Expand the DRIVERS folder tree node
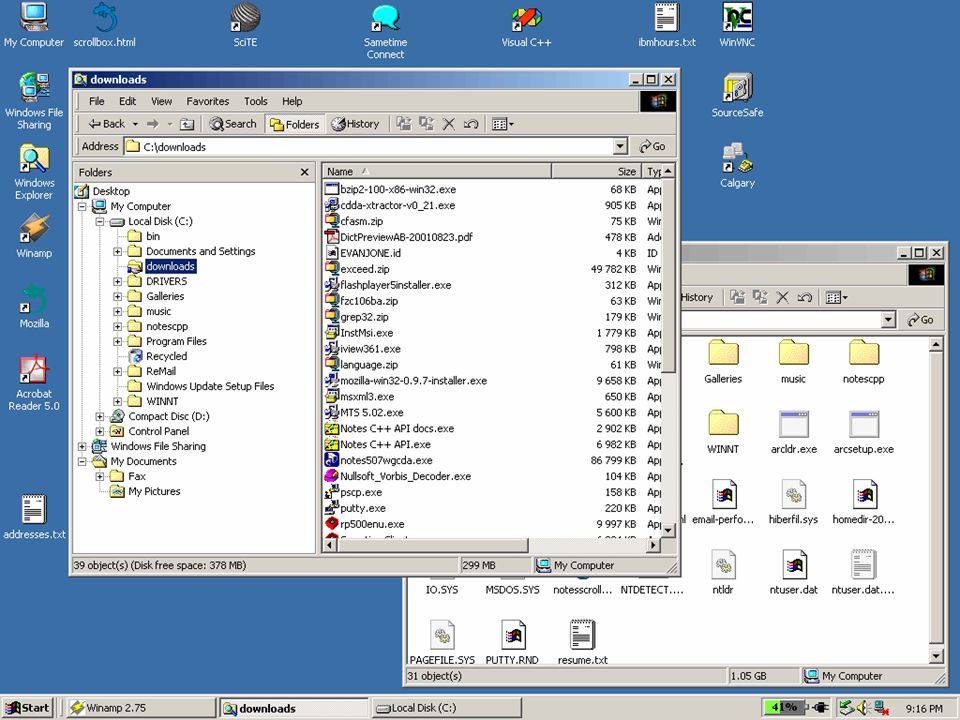This screenshot has width=960, height=720. [117, 282]
